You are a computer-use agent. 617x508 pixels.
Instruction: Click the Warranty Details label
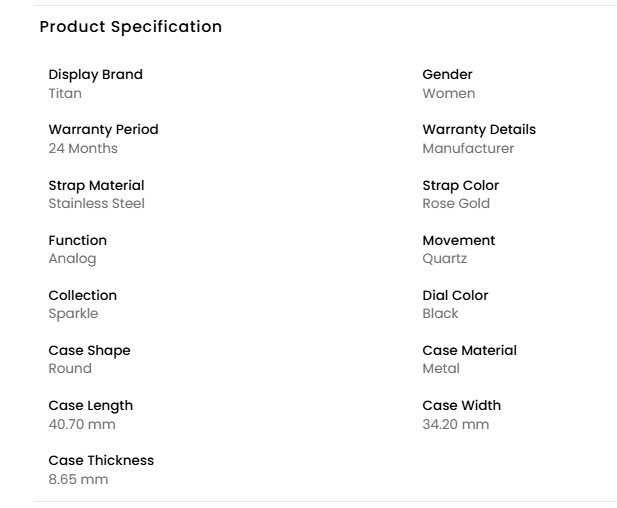[x=479, y=130]
